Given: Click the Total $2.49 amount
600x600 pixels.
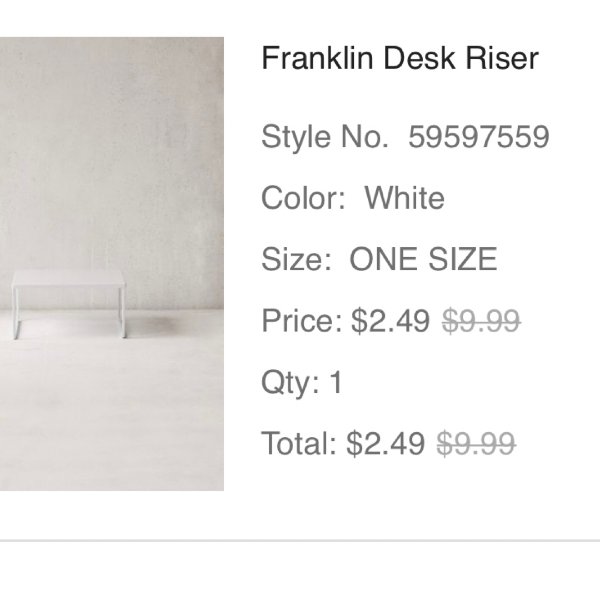Looking at the screenshot, I should coord(385,444).
